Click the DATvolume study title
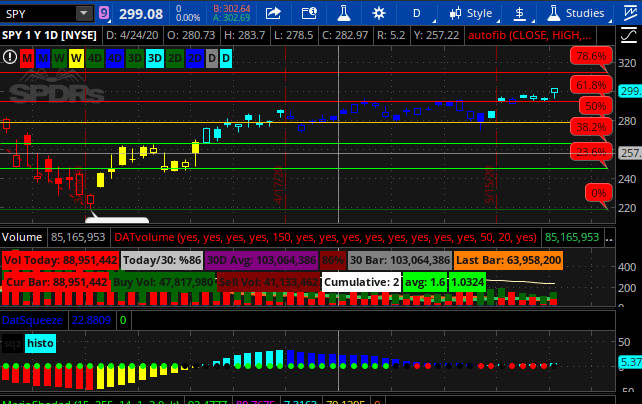The image size is (642, 404). point(326,237)
